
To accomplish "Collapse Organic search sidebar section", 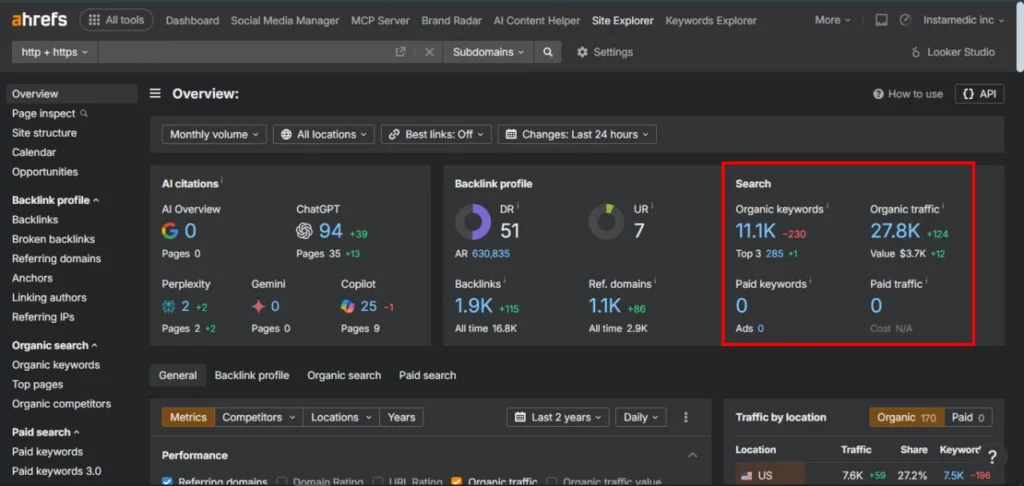I will point(54,346).
